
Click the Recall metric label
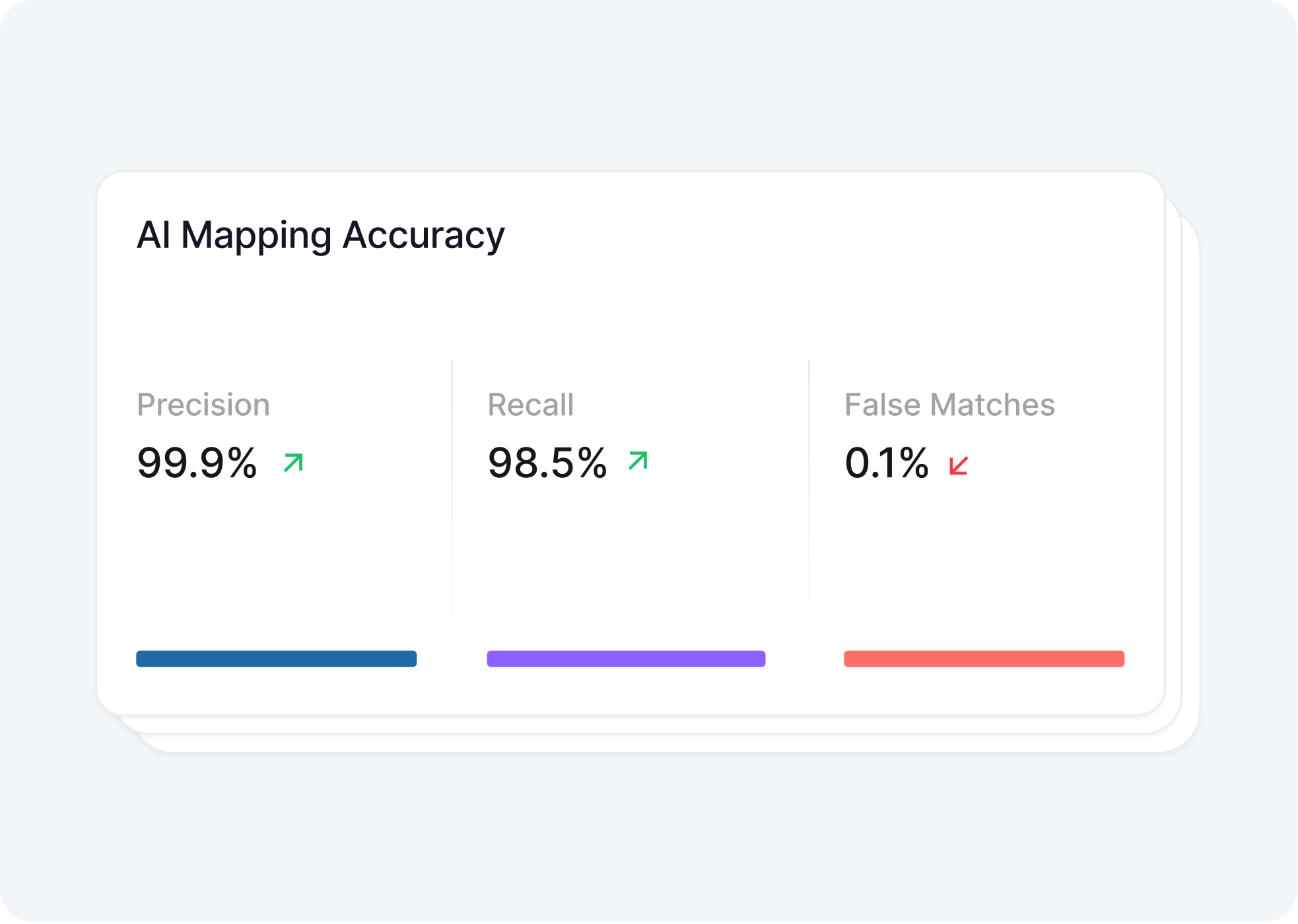[531, 405]
